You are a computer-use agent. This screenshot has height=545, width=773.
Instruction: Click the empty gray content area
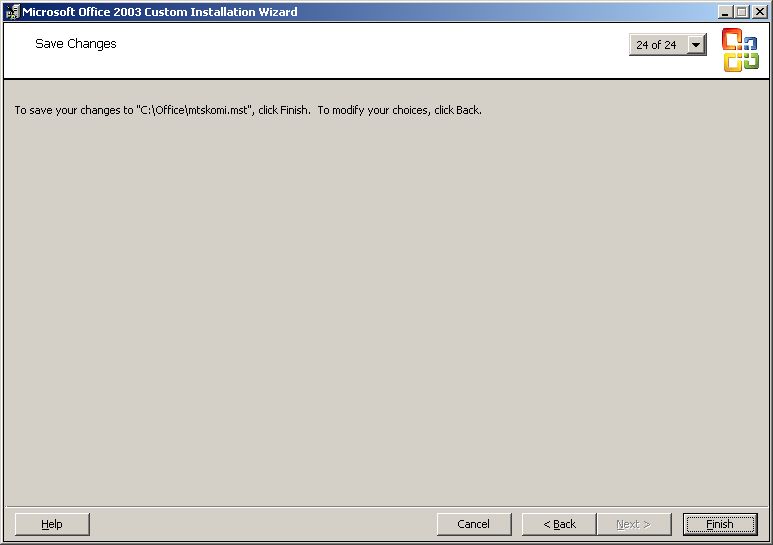point(386,300)
